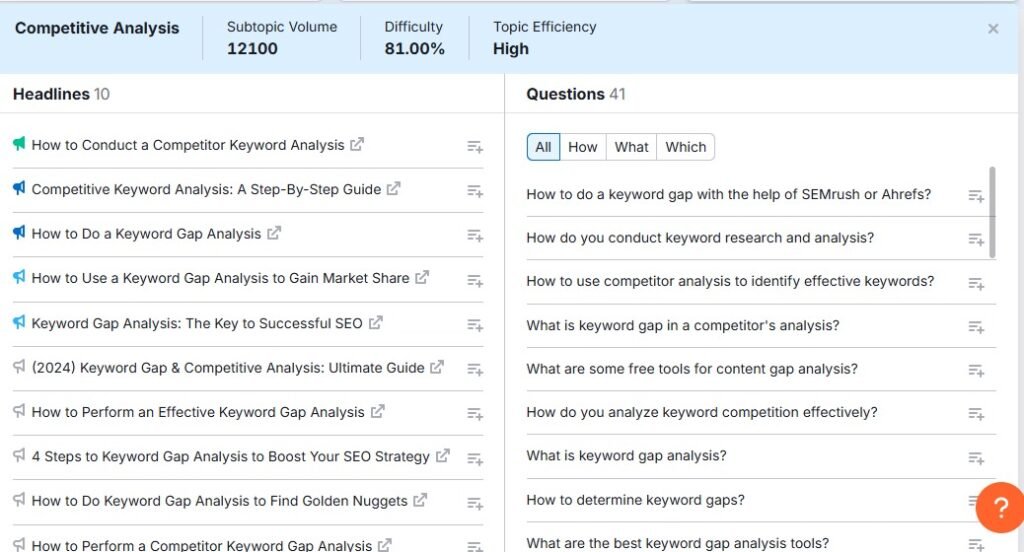This screenshot has height=552, width=1024.
Task: Add 'The Key to Successful SEO' headline to list
Action: pyautogui.click(x=475, y=325)
